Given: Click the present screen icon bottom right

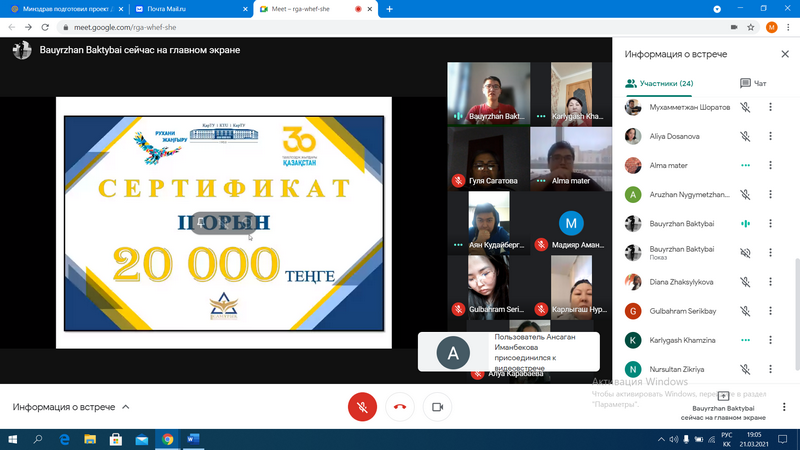Looking at the screenshot, I should coord(723,396).
